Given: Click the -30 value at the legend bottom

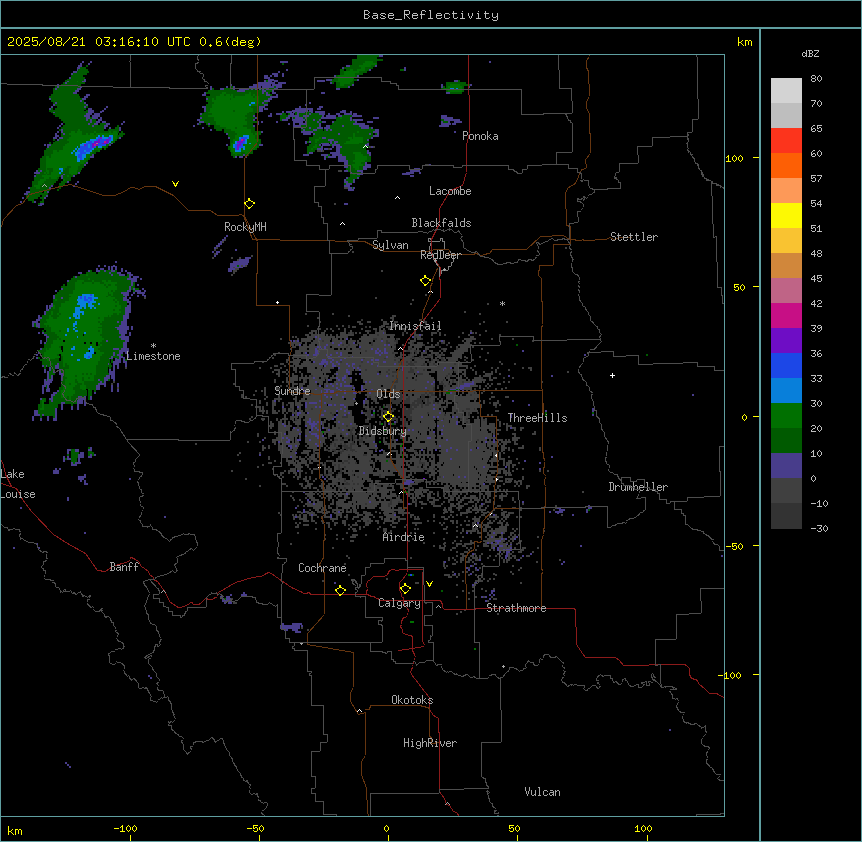Looking at the screenshot, I should click(819, 529).
